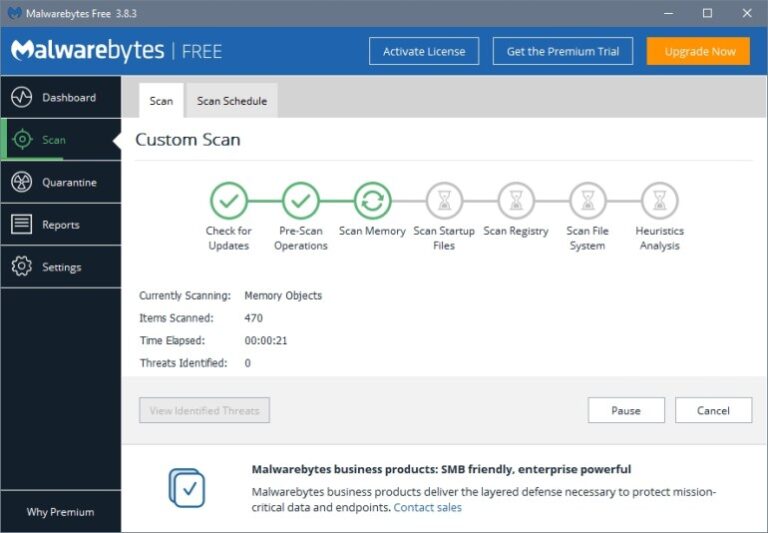Click the Check for Updates checkmark circle
The width and height of the screenshot is (768, 533).
[x=229, y=200]
